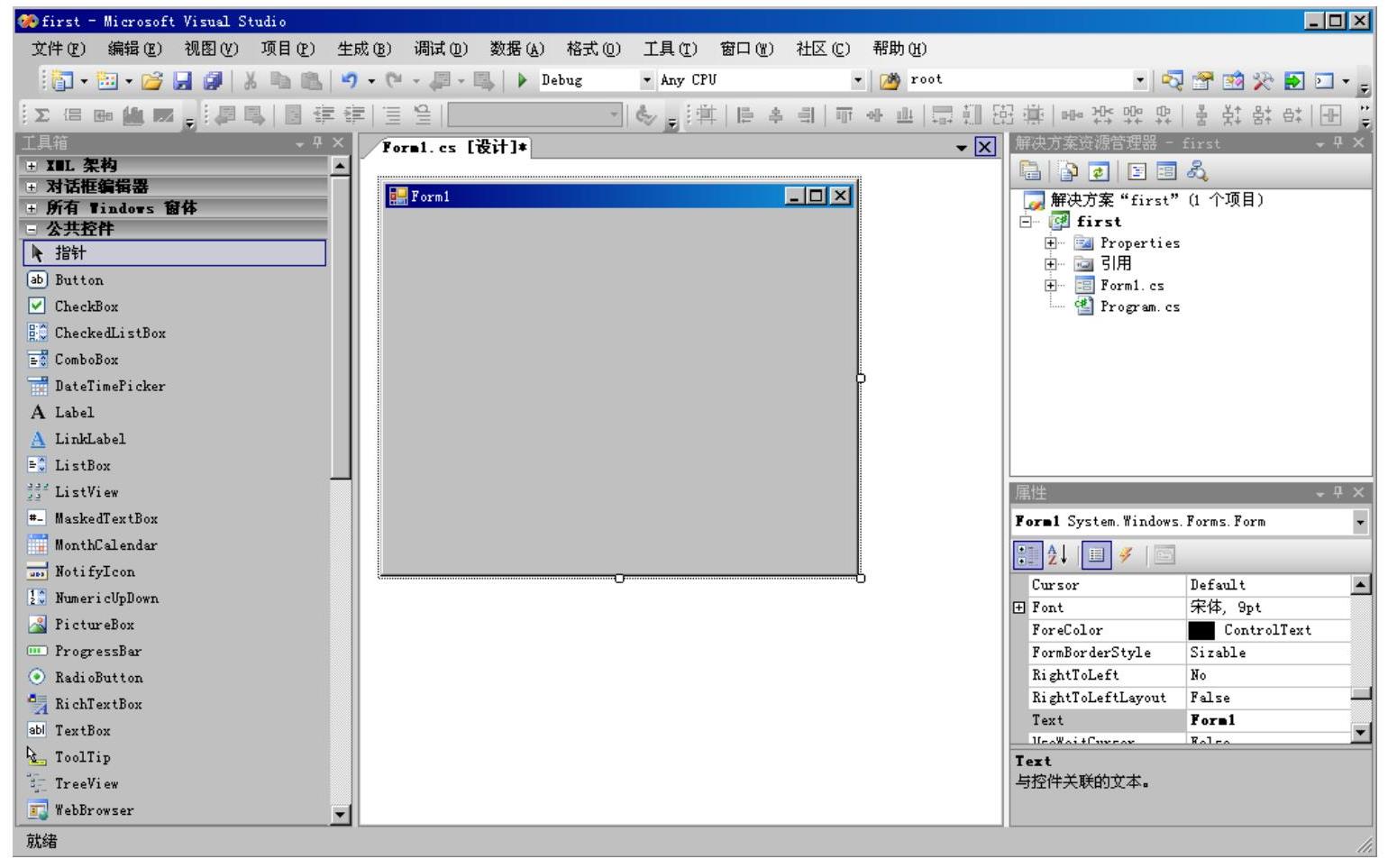Viewport: 1388px width, 868px height.
Task: Pin toggle for the toolbox panel
Action: pos(317,142)
